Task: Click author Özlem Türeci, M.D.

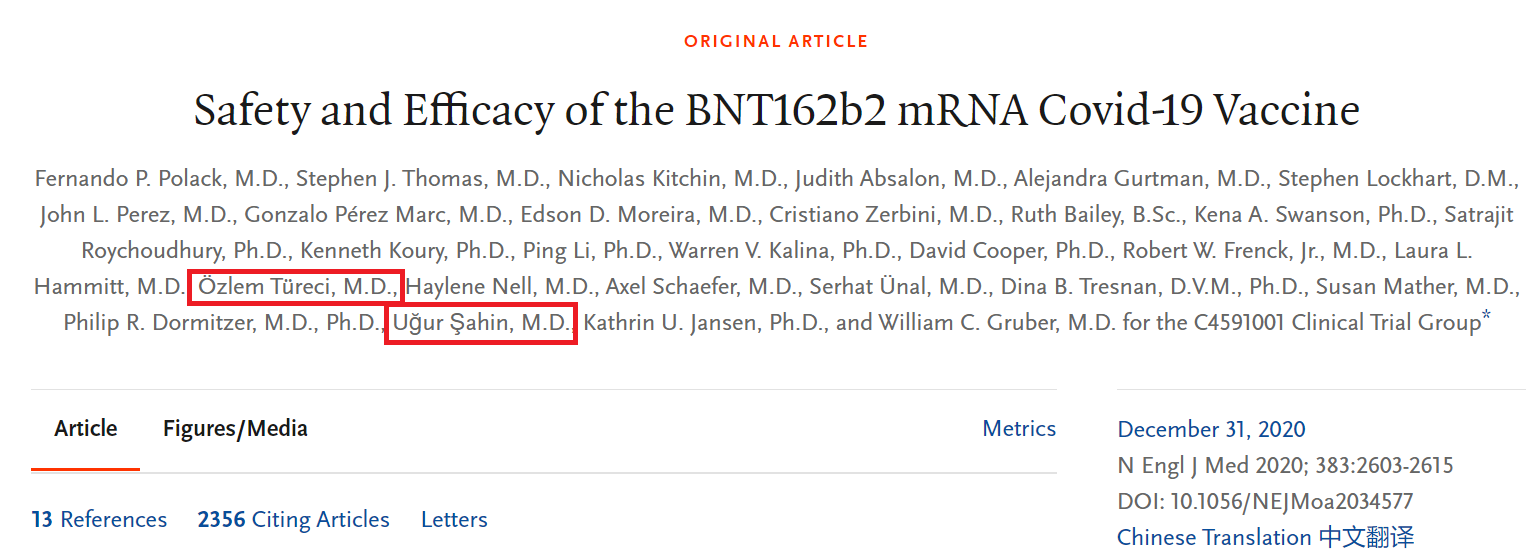Action: click(x=296, y=287)
